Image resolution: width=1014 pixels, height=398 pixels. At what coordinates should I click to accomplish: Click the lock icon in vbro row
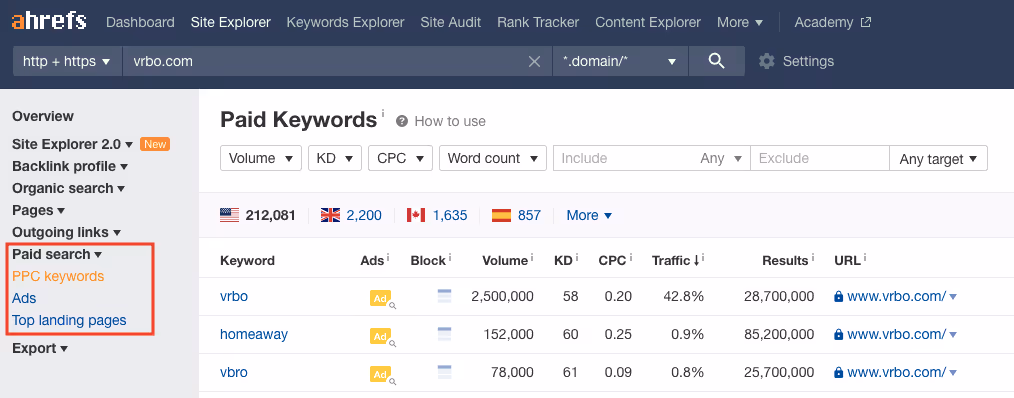pyautogui.click(x=839, y=373)
